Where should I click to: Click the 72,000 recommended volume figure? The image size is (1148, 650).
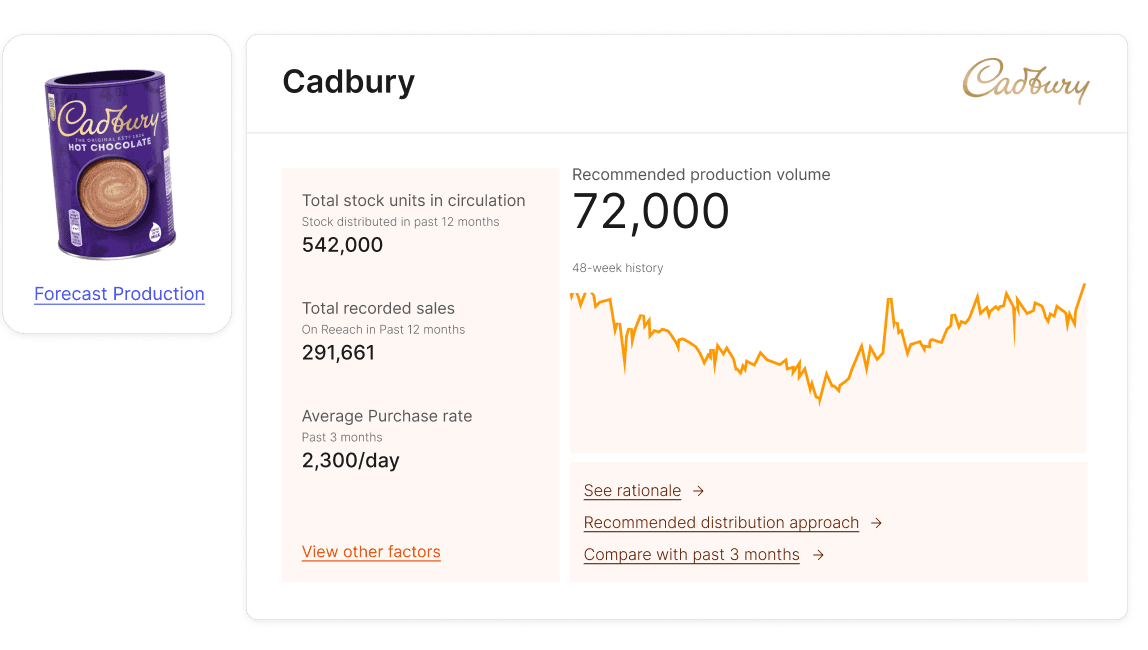[651, 212]
